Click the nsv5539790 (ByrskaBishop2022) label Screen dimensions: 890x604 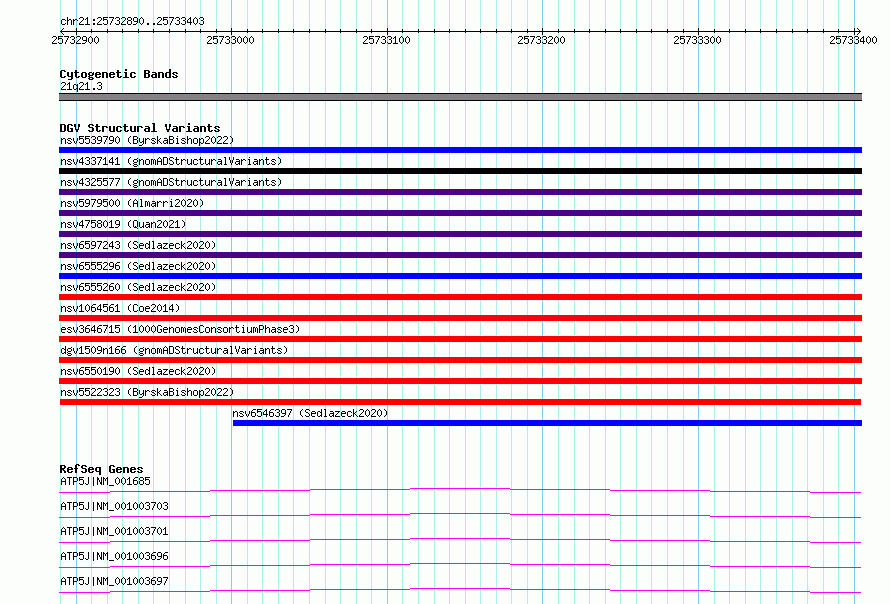click(x=147, y=140)
